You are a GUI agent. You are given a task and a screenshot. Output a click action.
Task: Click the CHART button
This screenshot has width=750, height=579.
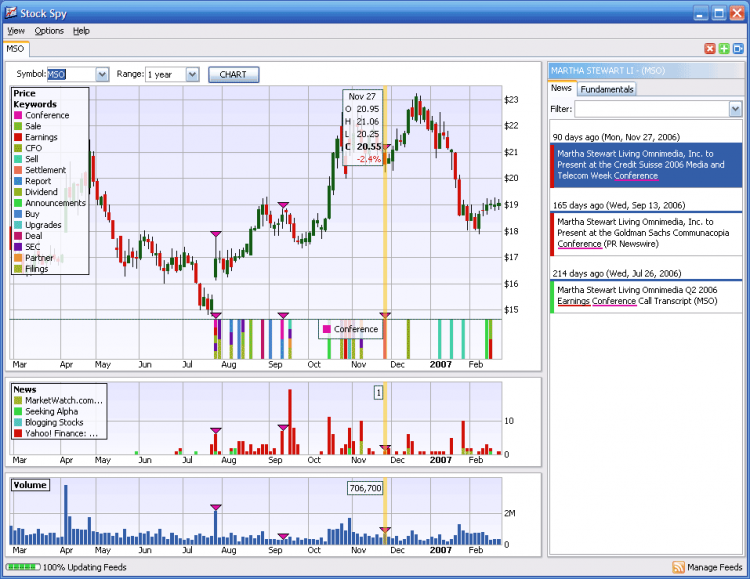click(x=233, y=75)
